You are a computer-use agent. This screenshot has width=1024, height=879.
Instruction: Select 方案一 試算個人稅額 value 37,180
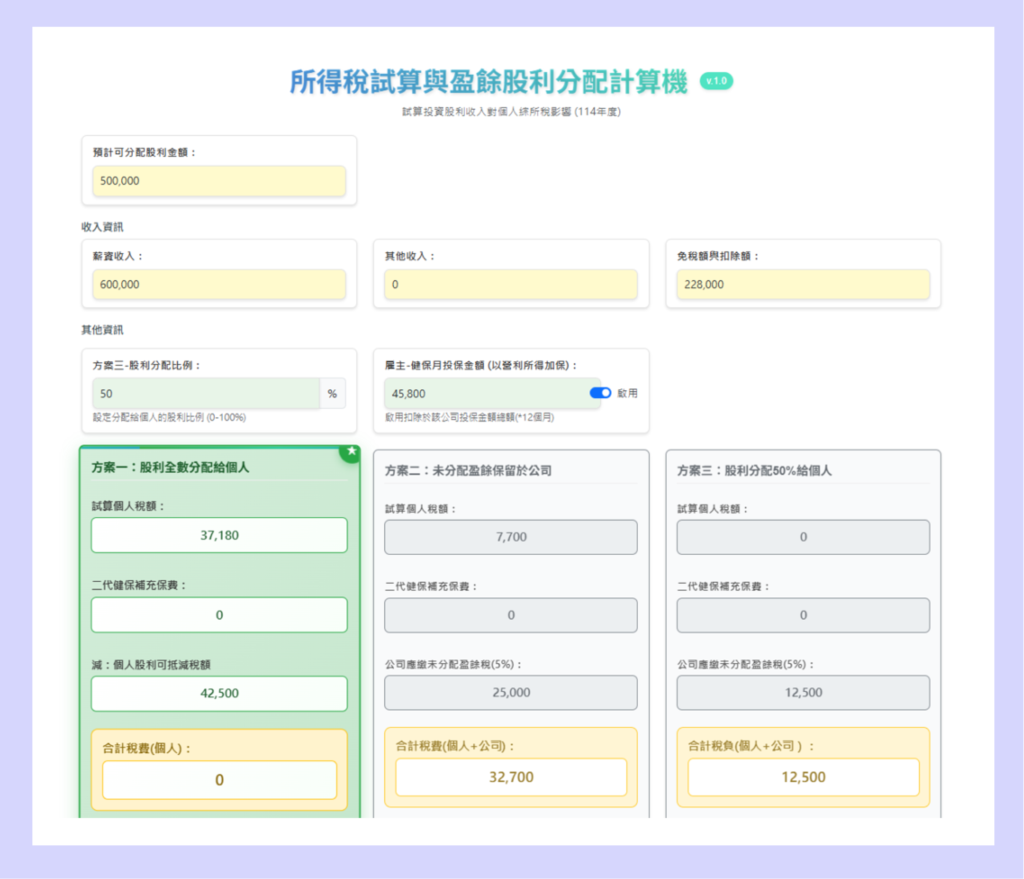219,535
